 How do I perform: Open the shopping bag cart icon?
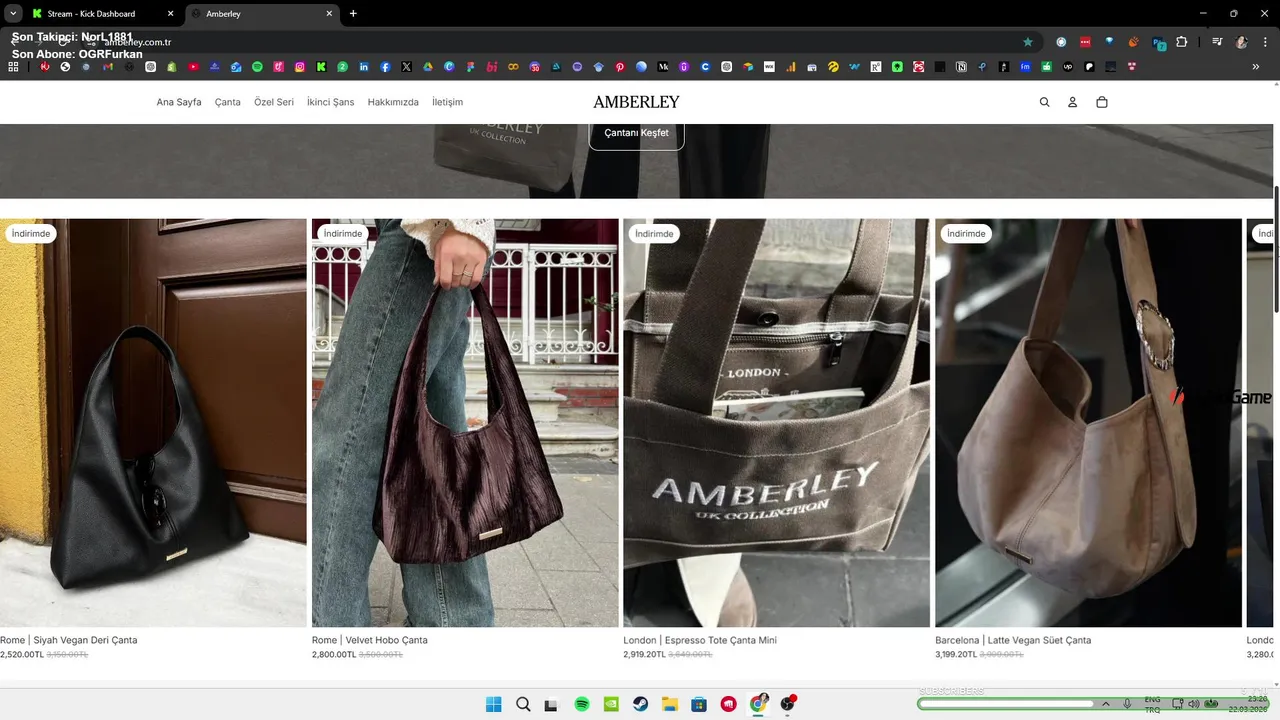1101,102
